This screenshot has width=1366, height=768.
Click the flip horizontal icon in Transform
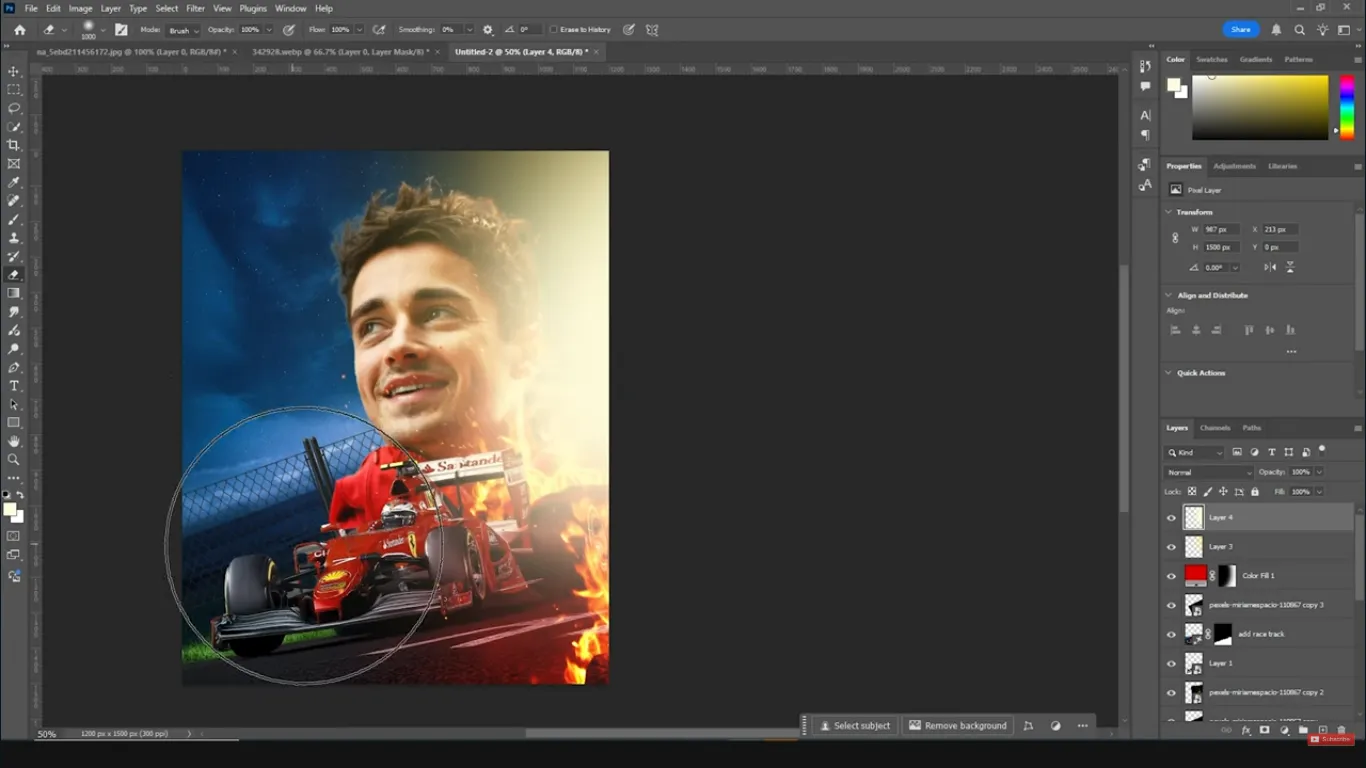click(1270, 267)
